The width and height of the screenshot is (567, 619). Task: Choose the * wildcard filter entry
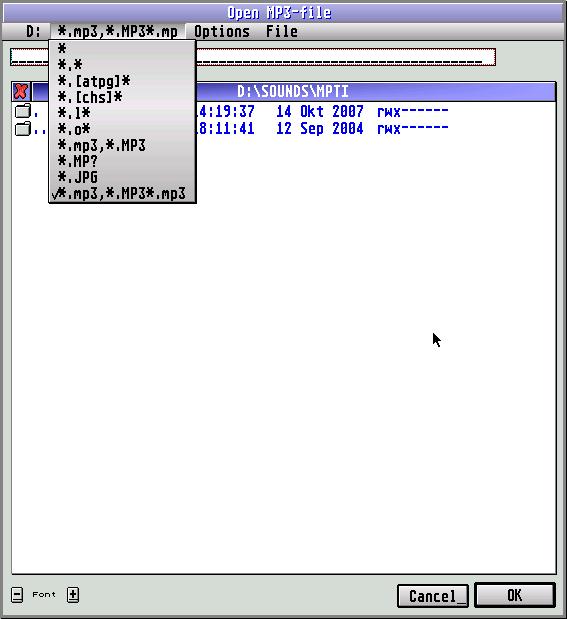(122, 49)
